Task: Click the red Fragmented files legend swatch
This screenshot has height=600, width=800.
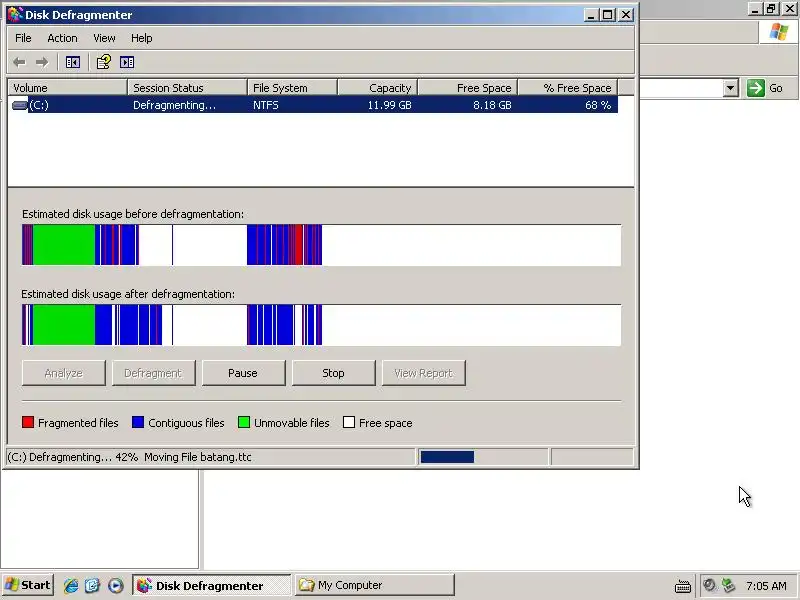Action: [x=28, y=422]
